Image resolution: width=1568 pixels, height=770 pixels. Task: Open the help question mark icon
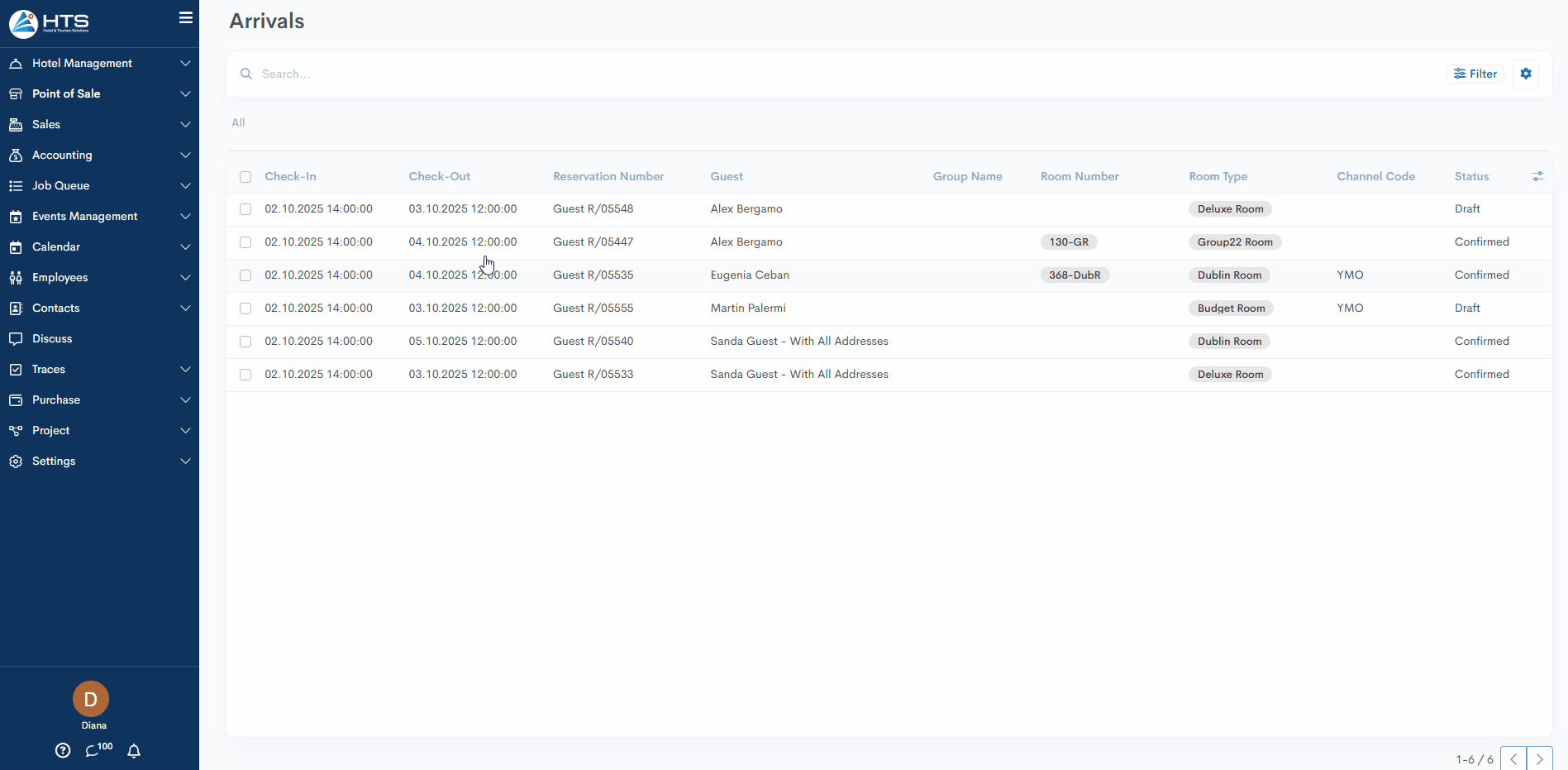point(63,750)
